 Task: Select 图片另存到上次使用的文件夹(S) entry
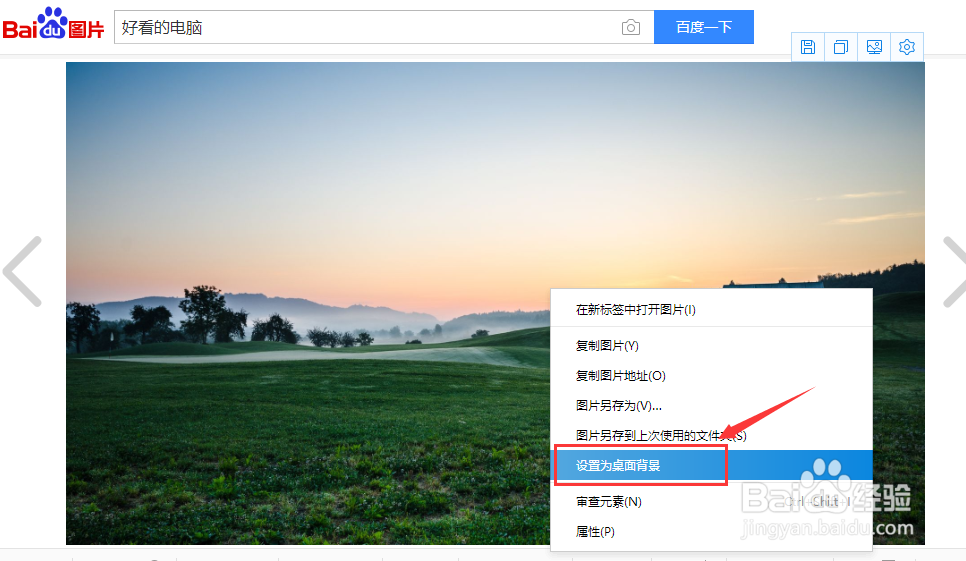pos(712,435)
